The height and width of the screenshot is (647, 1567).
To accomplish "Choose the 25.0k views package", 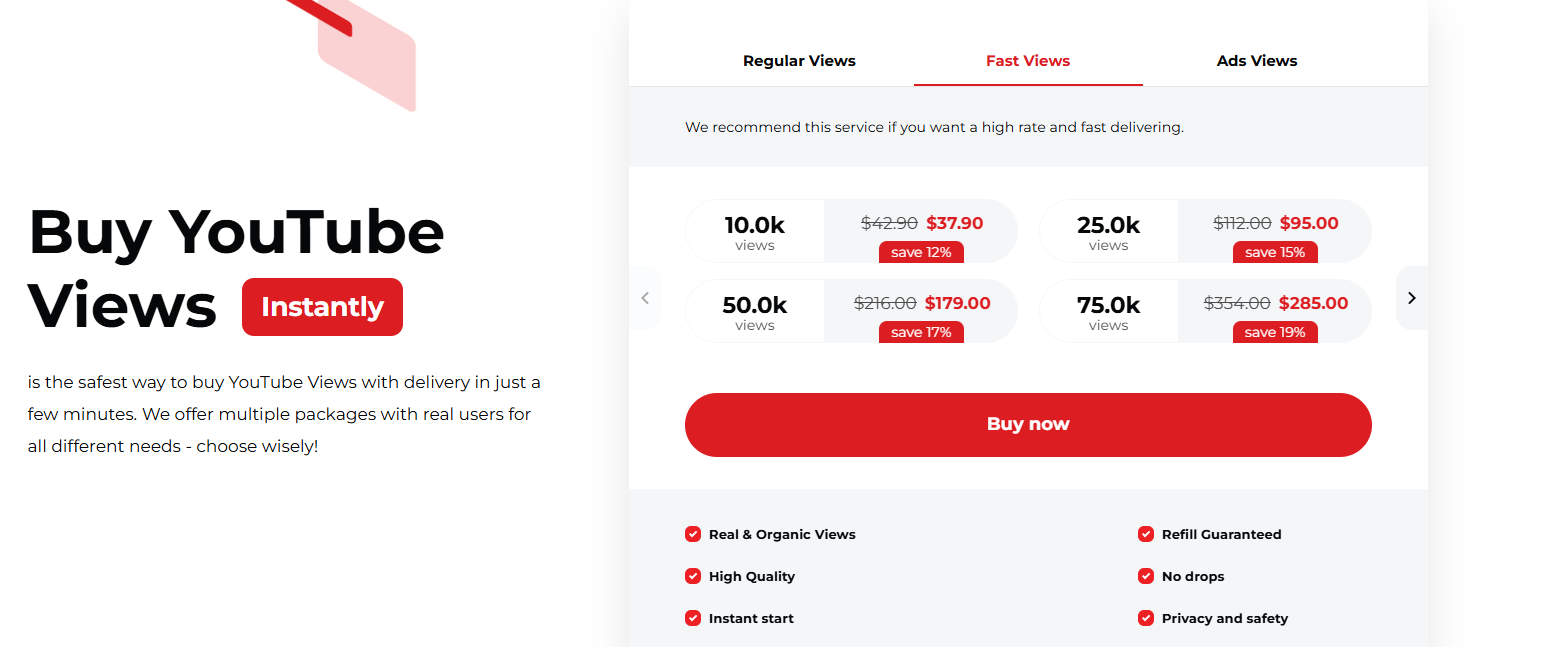I will pyautogui.click(x=1205, y=231).
